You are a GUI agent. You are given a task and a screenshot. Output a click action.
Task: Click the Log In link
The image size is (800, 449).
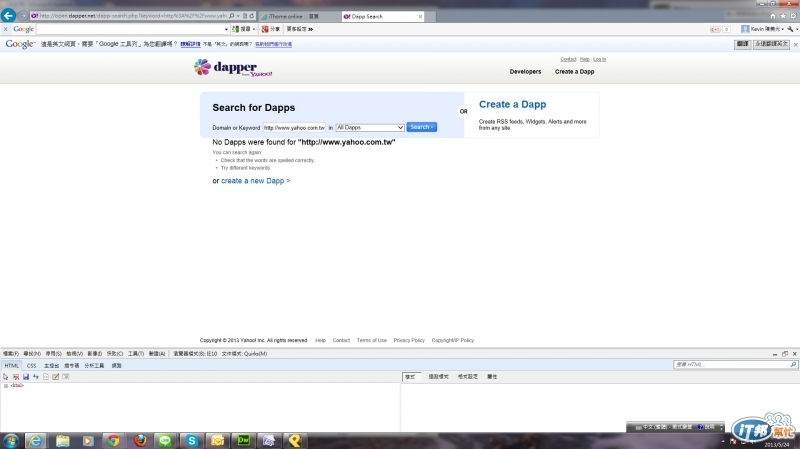coord(599,59)
